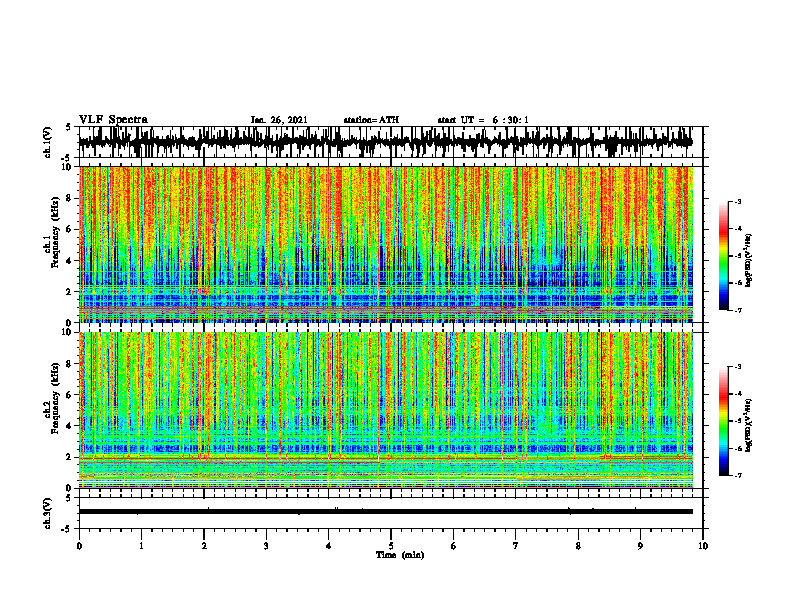Click the ch.1(V) axis label at top
The height and width of the screenshot is (612, 792).
pos(48,142)
